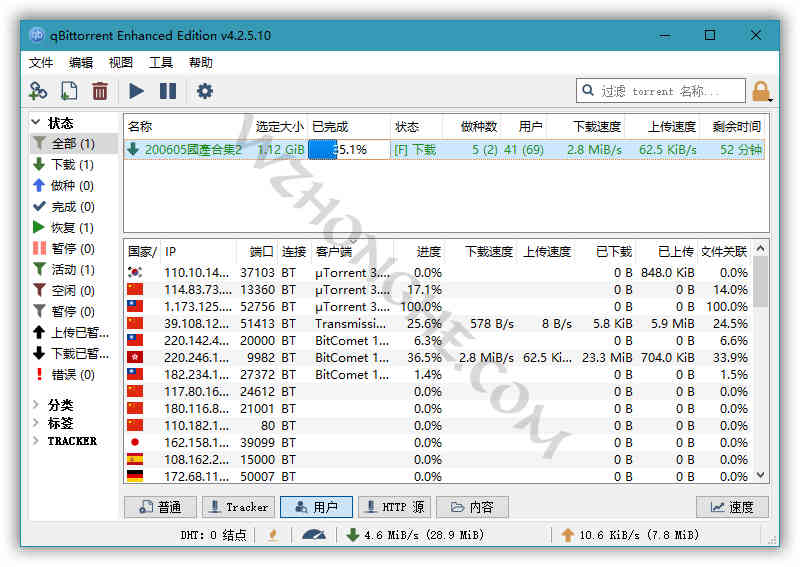Sort peers by 文件关联 column header
This screenshot has width=800, height=567.
coord(724,251)
